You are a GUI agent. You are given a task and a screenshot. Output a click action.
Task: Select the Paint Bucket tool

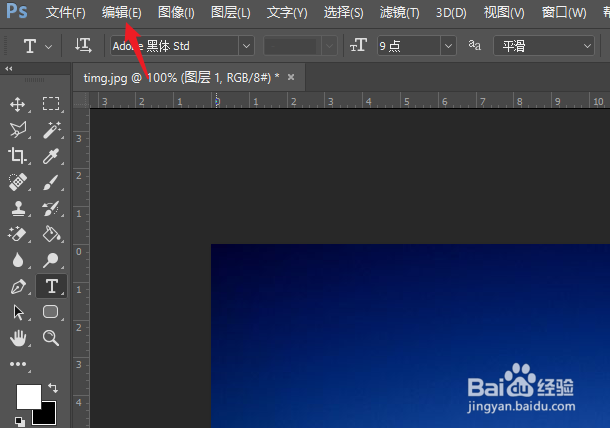click(51, 234)
